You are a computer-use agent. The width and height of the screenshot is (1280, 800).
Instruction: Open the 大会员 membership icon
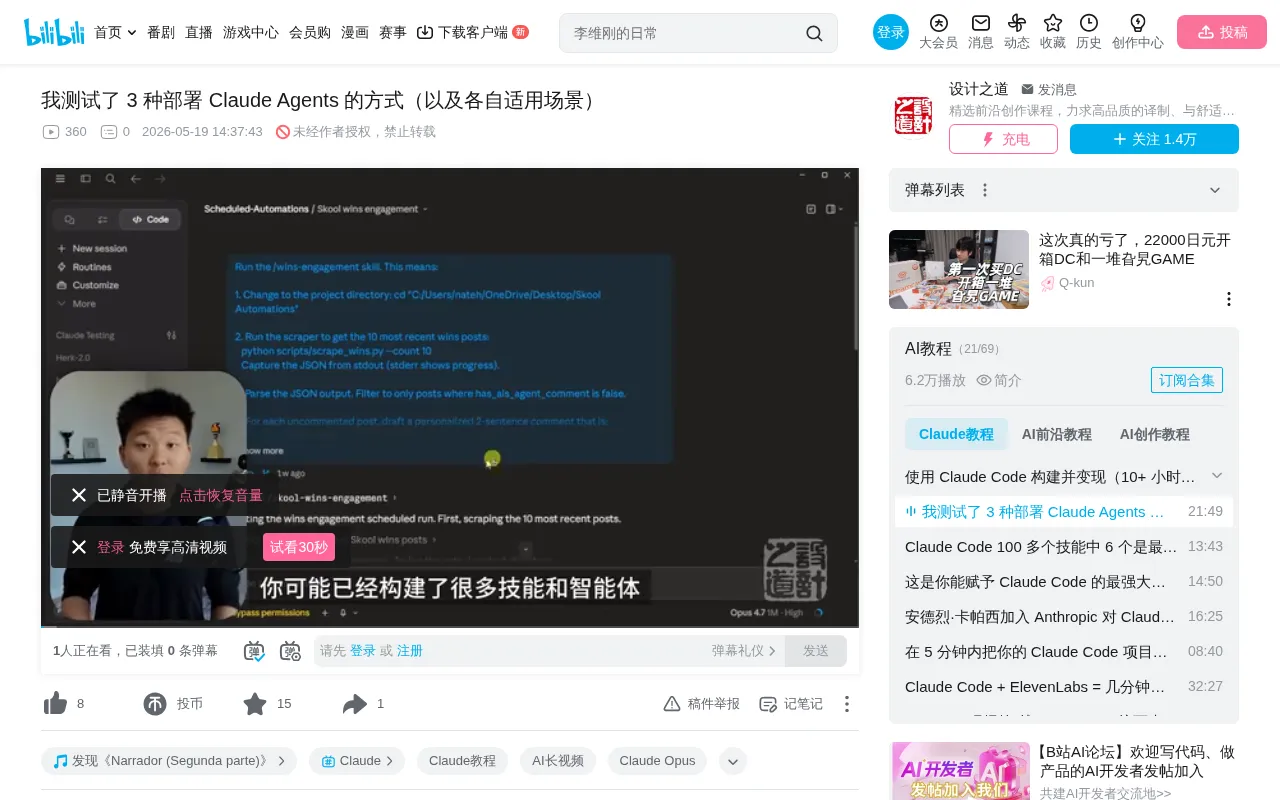[x=938, y=32]
